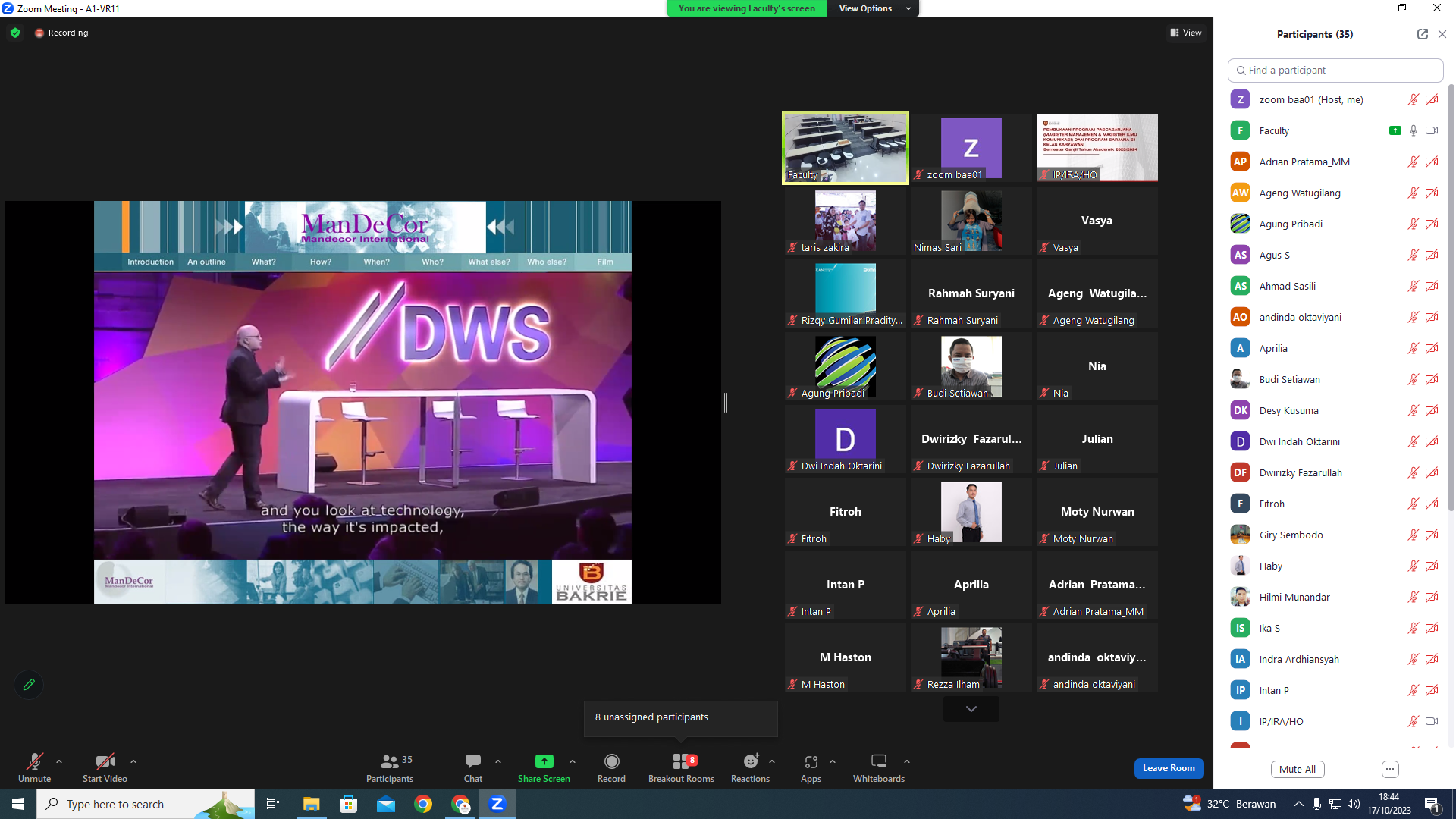Toggle mute for Budi Setiawan in list
Screen dimensions: 1456x819
(1413, 379)
